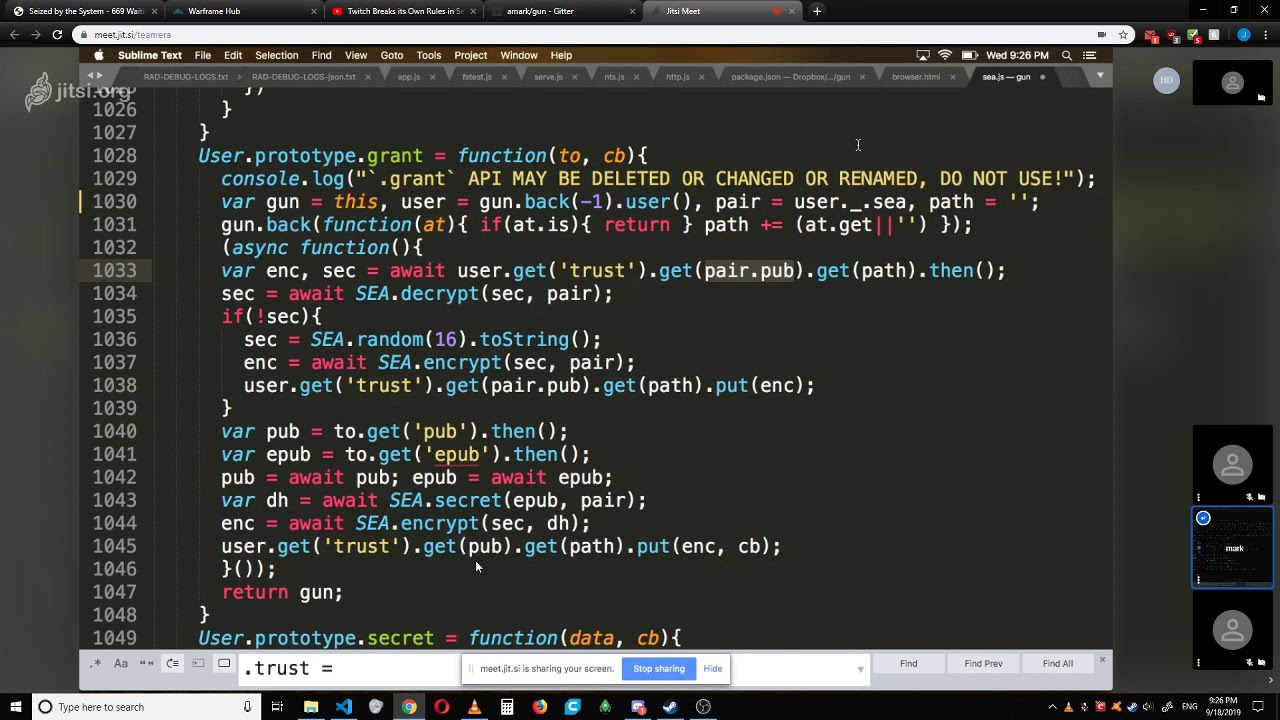Open the green checkmark extension icon
Image resolution: width=1280 pixels, height=720 pixels.
(1193, 35)
